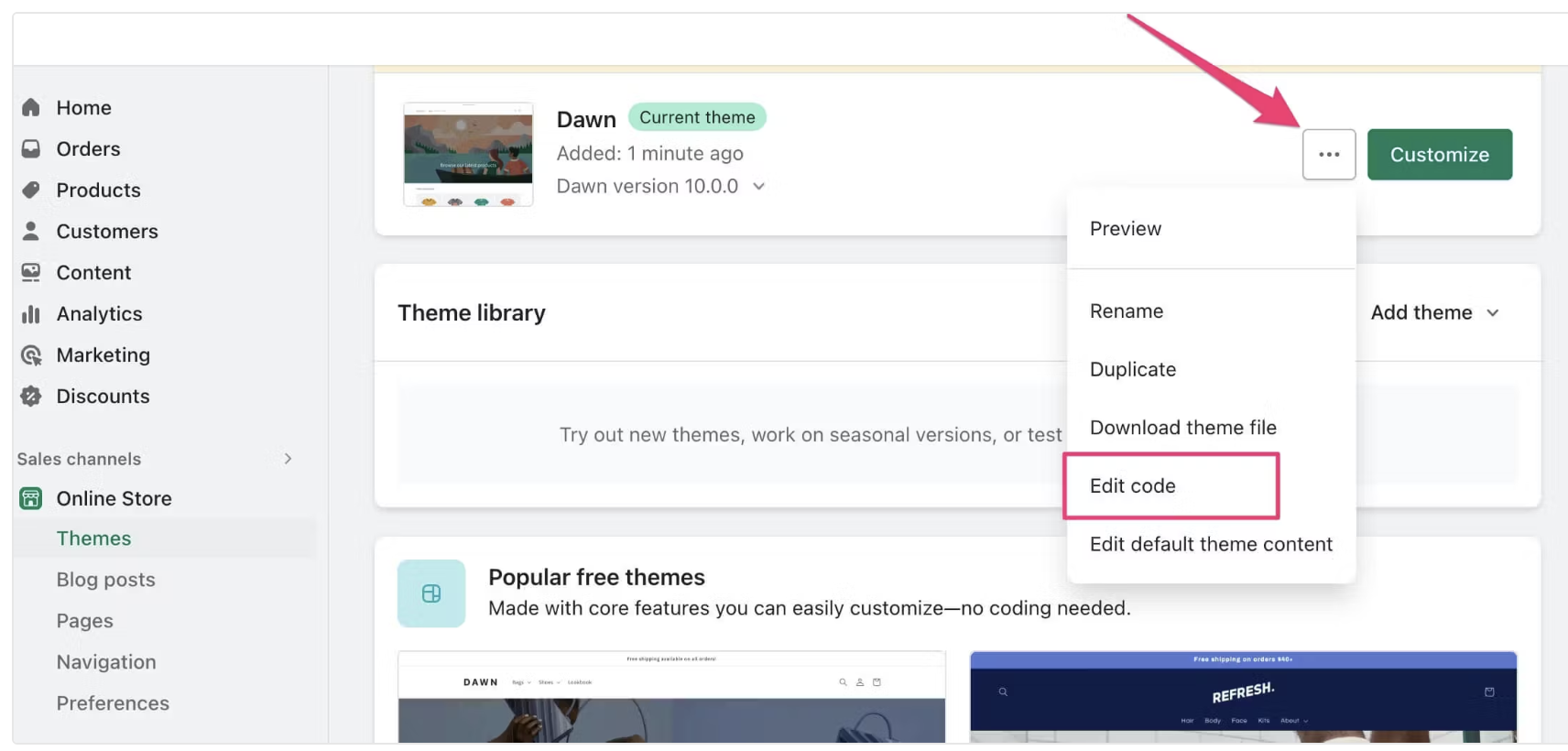Open Products in the sidebar
The height and width of the screenshot is (751, 1568).
(x=99, y=190)
